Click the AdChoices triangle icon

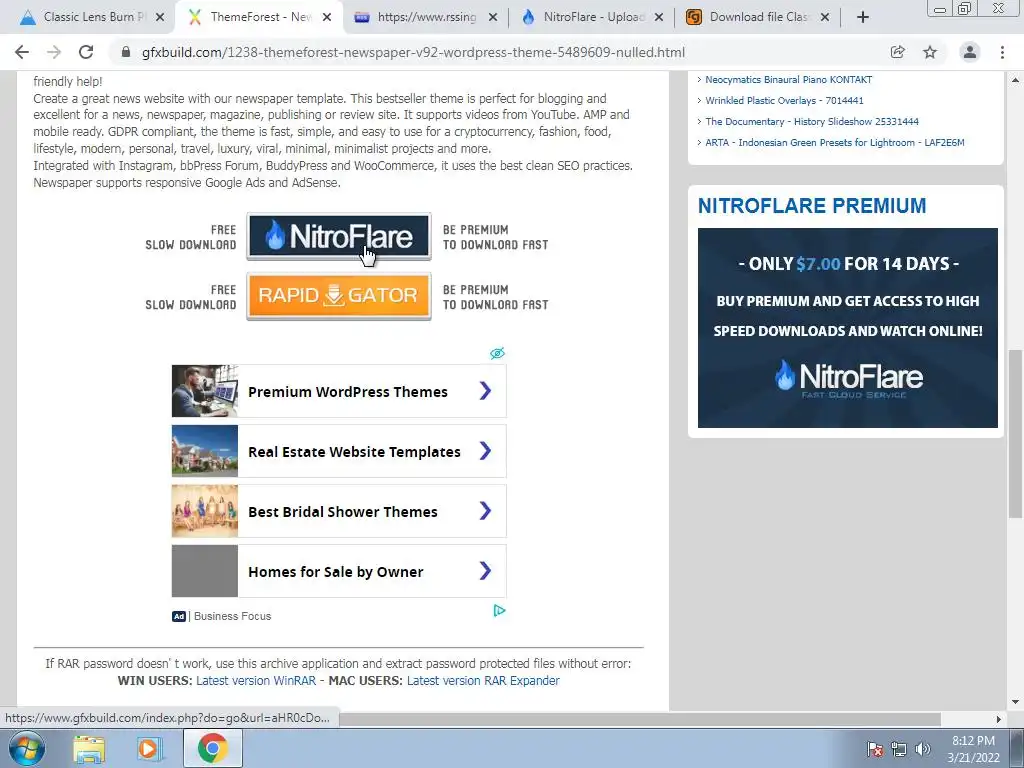click(x=500, y=611)
